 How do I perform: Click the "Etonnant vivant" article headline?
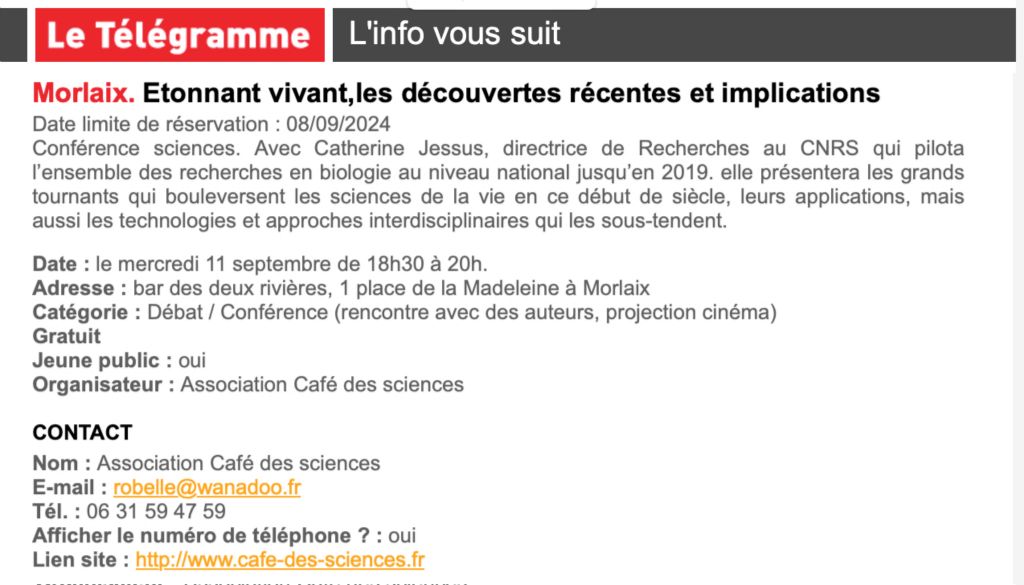coord(511,93)
